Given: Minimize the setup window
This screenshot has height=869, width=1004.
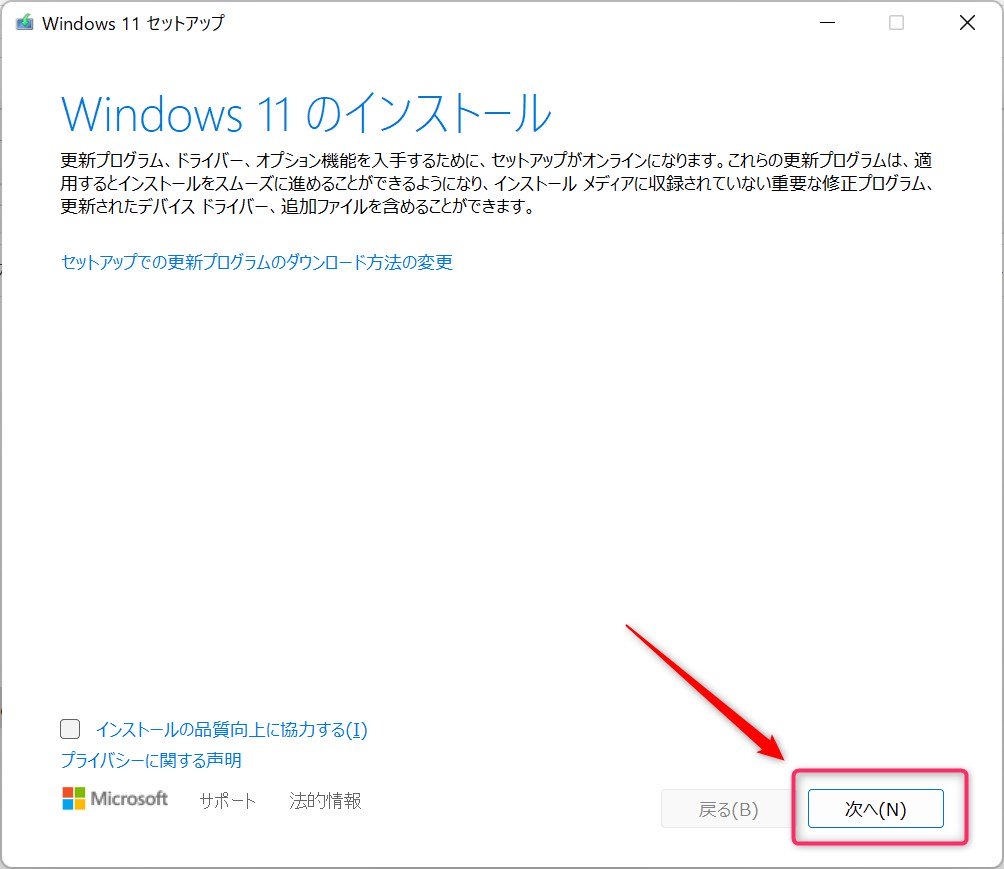Looking at the screenshot, I should tap(827, 23).
